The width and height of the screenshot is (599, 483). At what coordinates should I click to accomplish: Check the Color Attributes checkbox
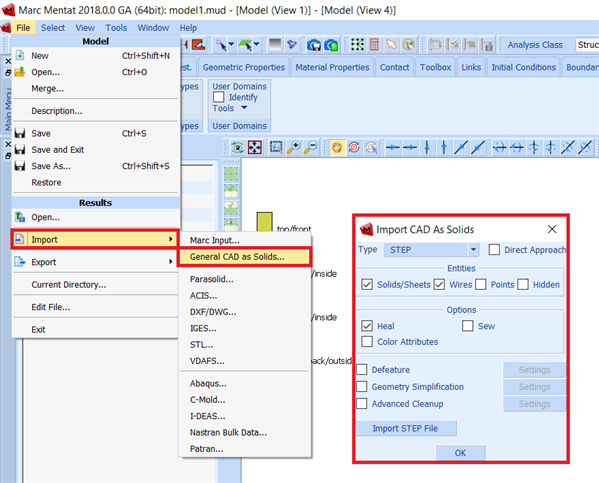click(x=367, y=341)
